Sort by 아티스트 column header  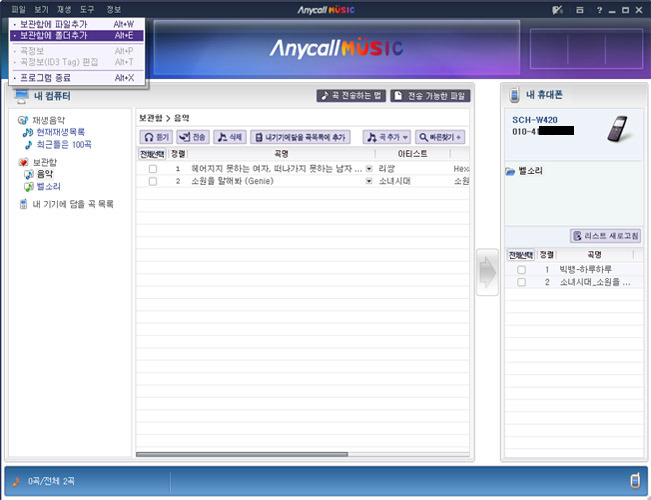412,154
